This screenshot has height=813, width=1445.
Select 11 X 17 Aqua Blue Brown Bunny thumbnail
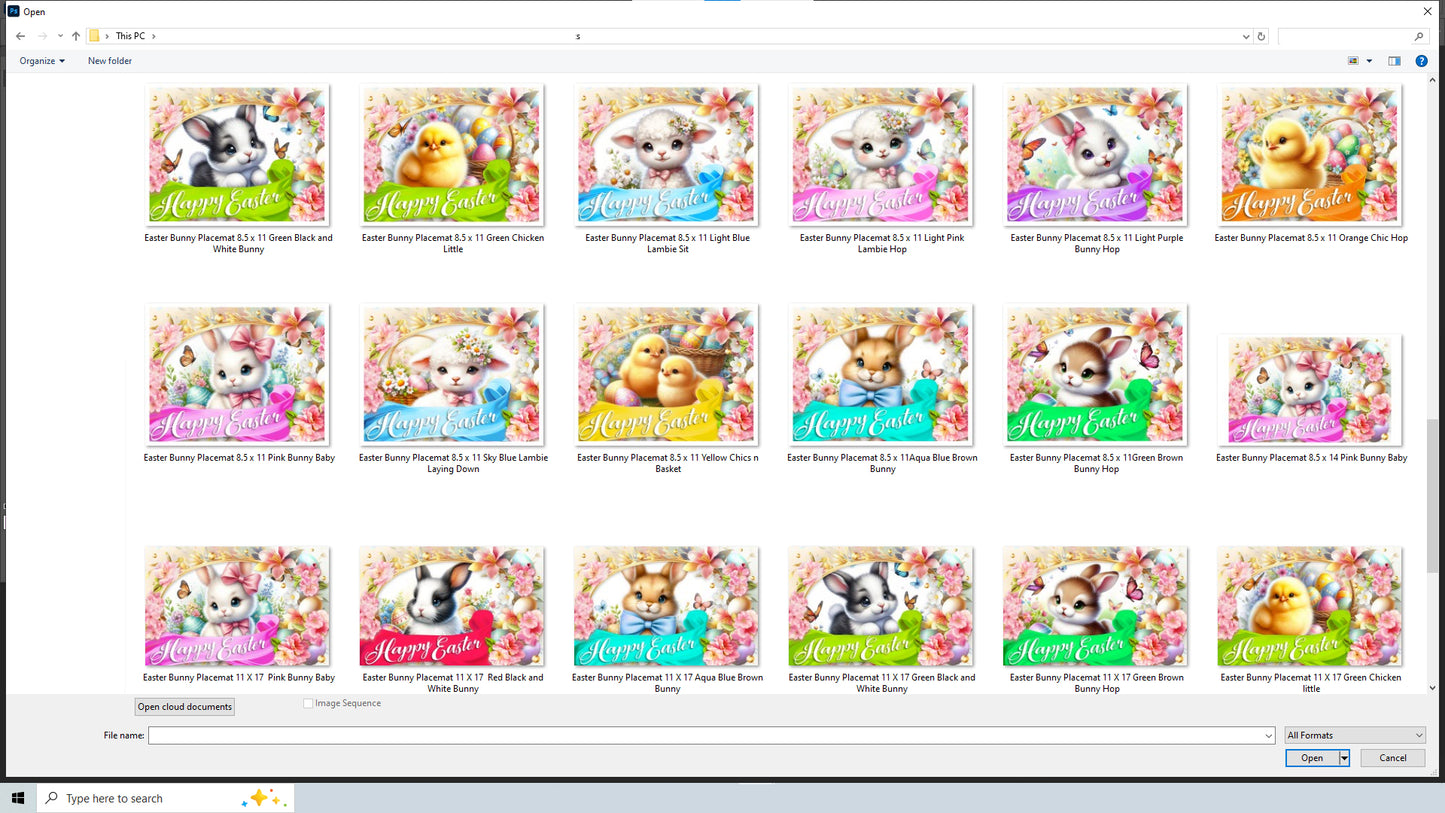click(666, 606)
